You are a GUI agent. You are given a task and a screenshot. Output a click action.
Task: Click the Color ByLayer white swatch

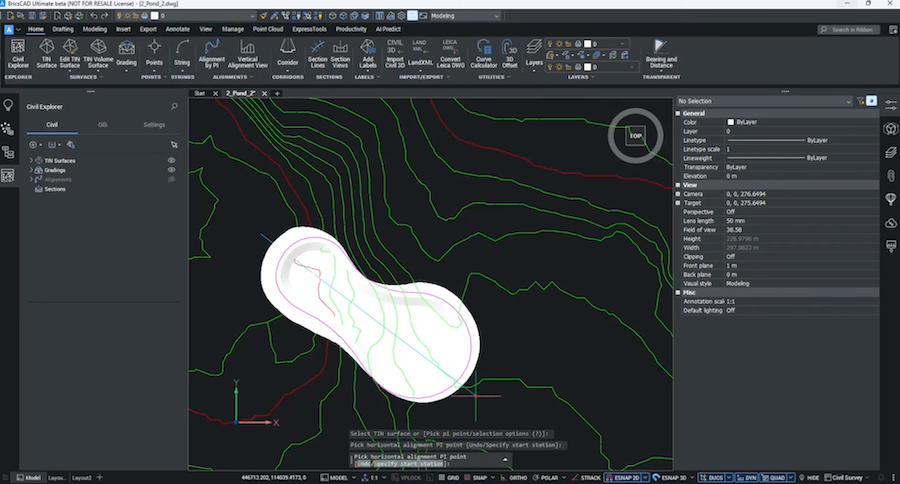(731, 122)
